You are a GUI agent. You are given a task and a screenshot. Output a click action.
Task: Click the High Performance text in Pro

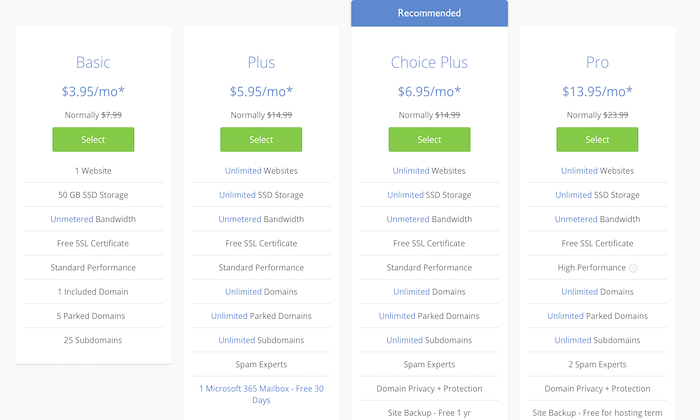pyautogui.click(x=592, y=267)
